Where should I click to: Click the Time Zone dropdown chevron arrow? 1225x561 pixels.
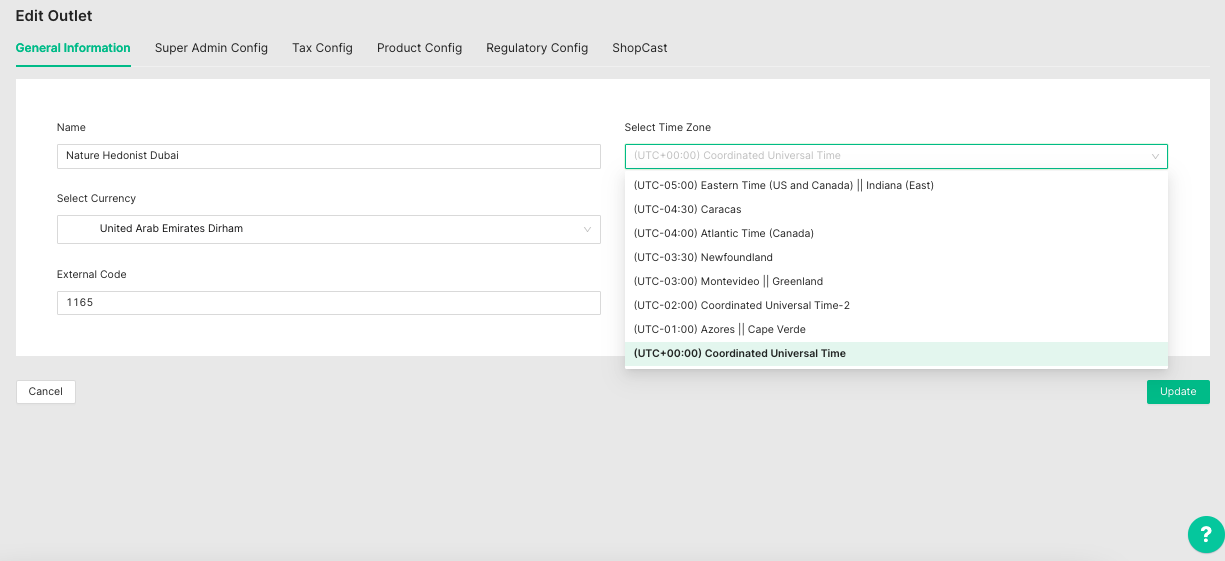tap(1155, 156)
